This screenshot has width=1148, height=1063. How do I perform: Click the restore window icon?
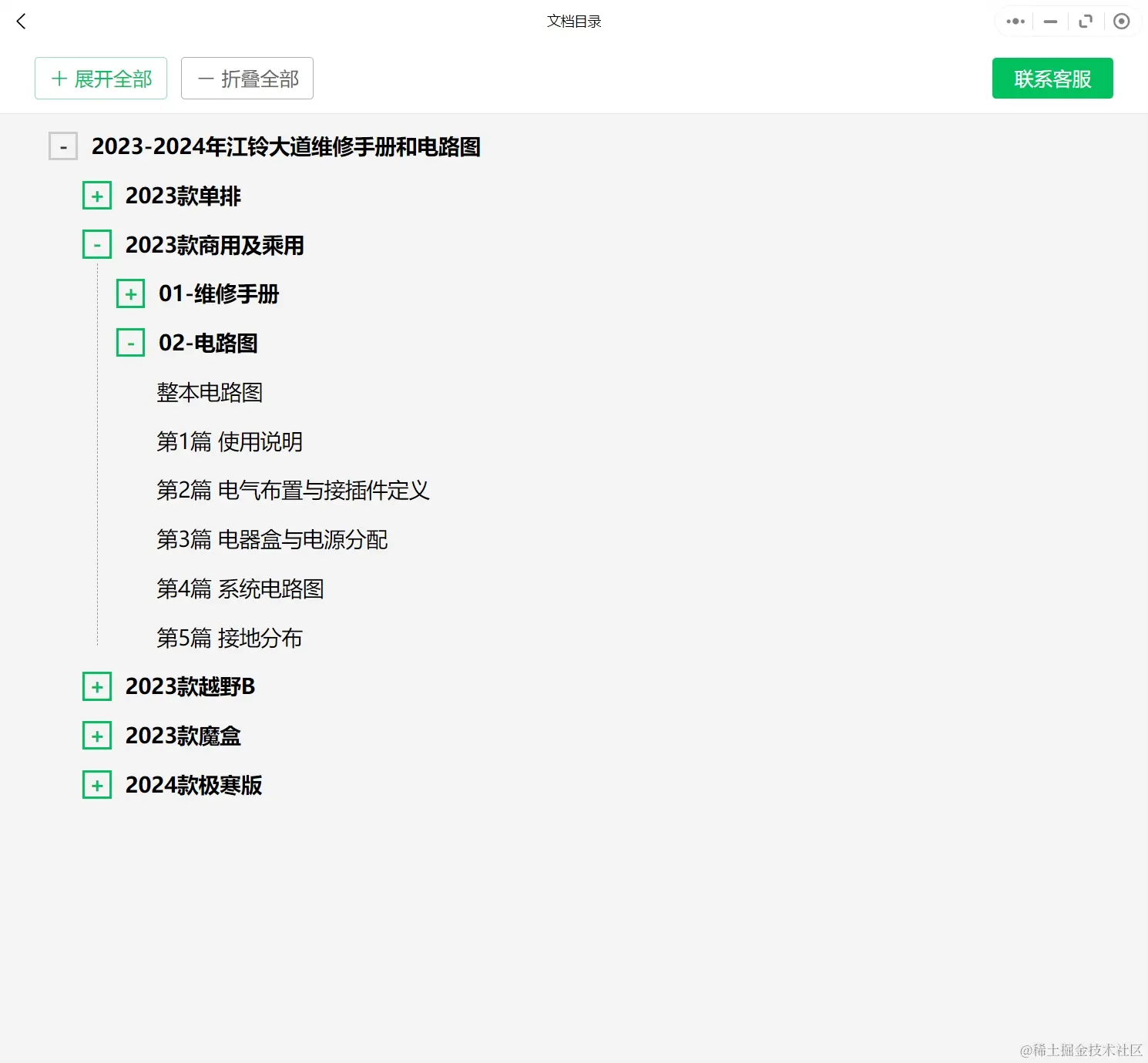(1086, 21)
